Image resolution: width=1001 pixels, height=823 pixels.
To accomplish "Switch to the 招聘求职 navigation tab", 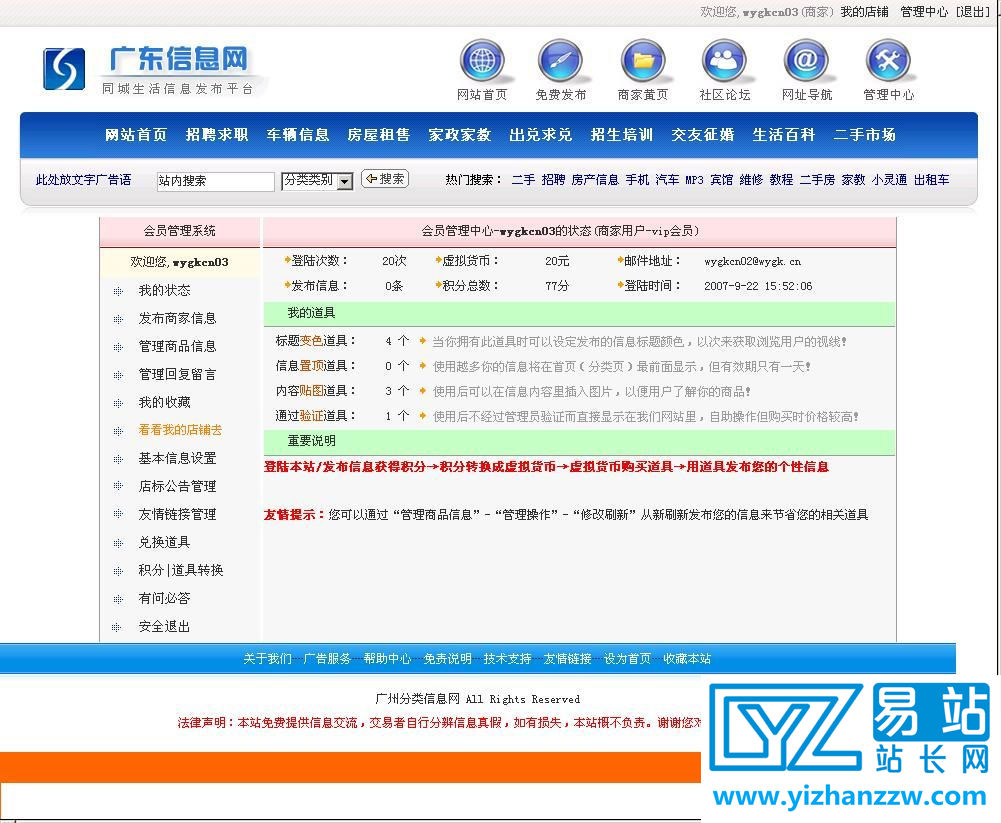I will [x=217, y=134].
